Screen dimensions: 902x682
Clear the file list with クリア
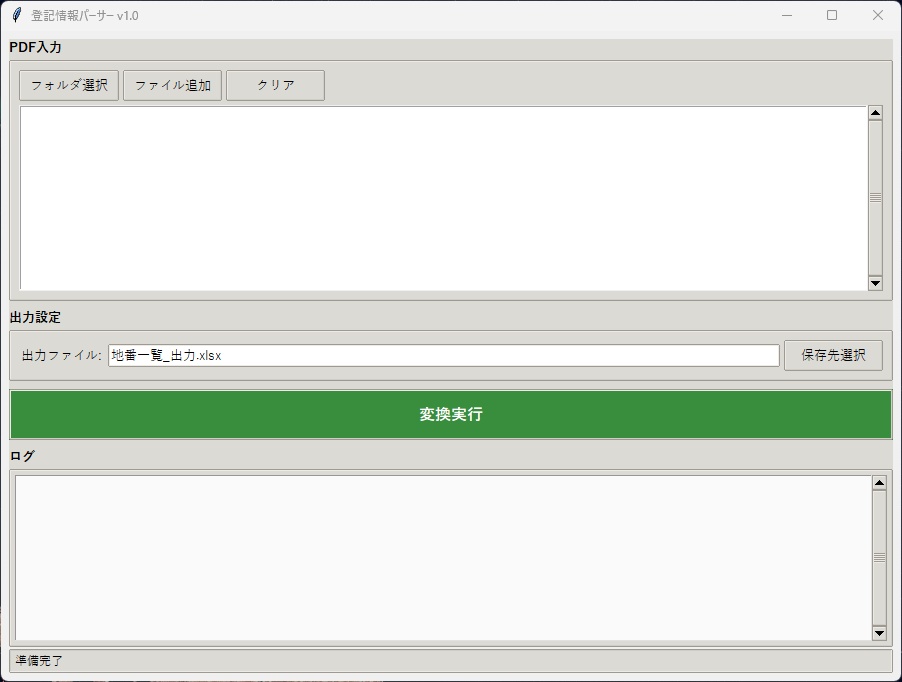click(x=275, y=85)
